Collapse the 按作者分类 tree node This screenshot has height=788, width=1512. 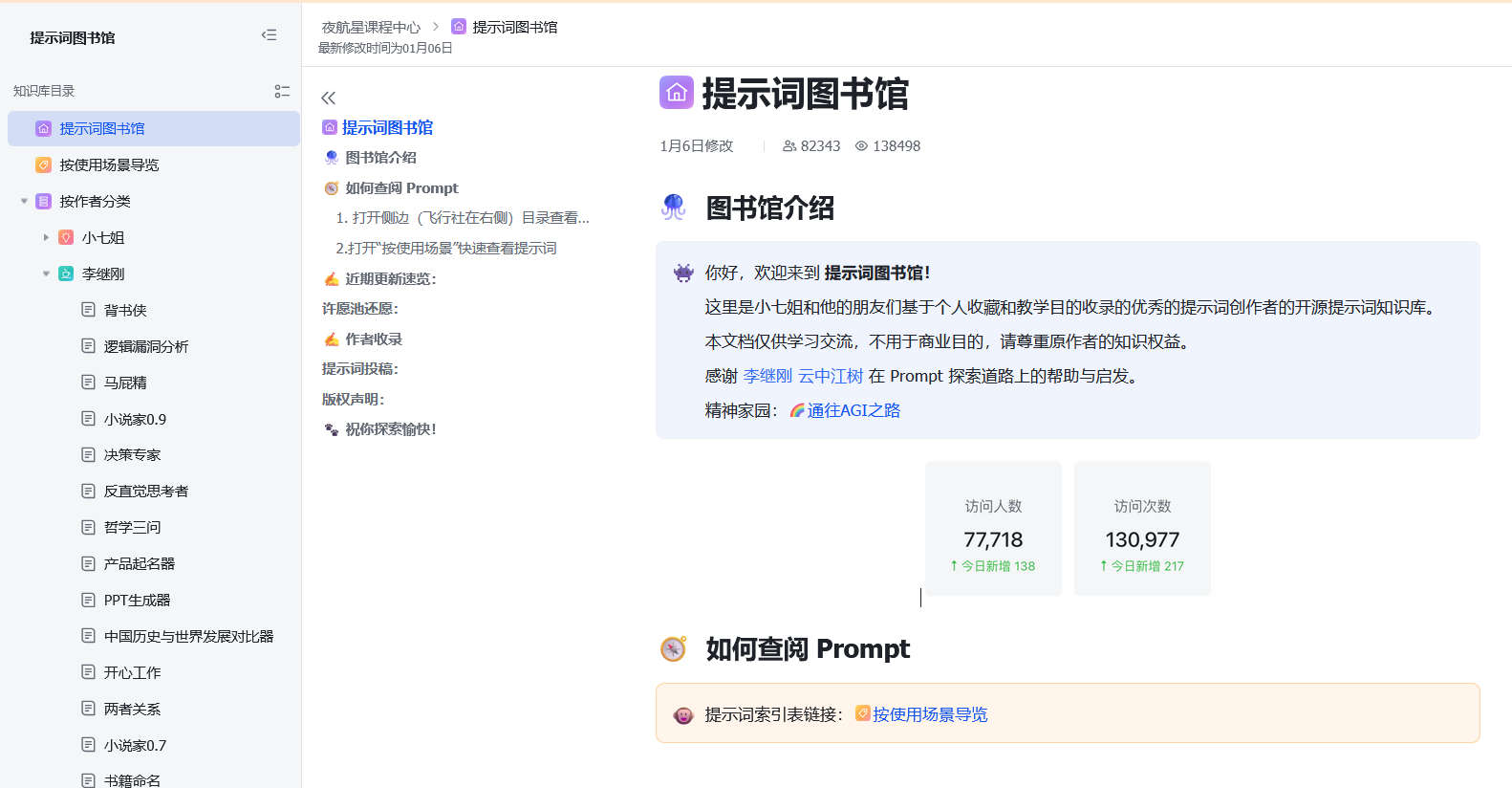coord(24,201)
